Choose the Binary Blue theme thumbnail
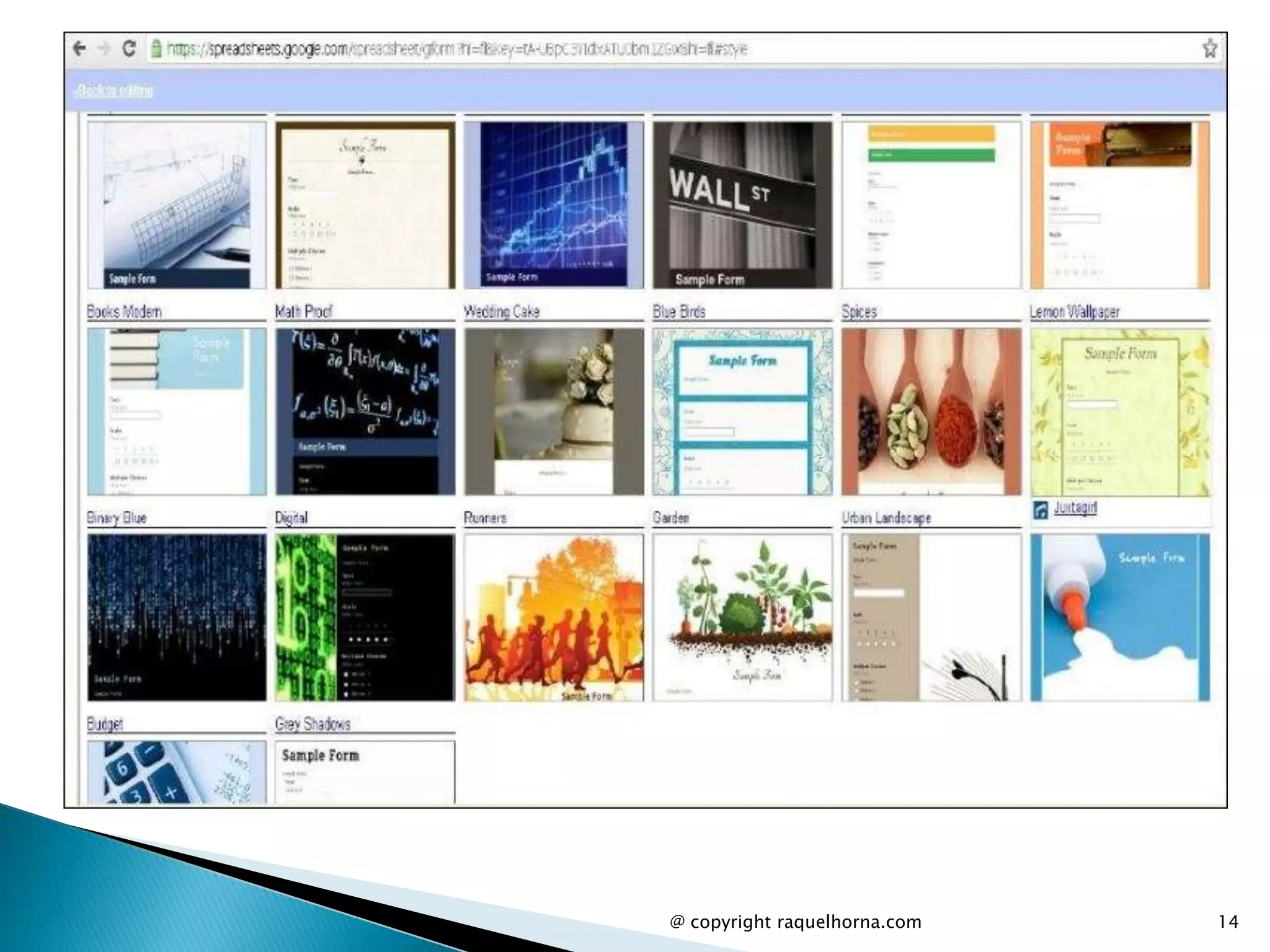This screenshot has height=952, width=1270. click(x=177, y=617)
